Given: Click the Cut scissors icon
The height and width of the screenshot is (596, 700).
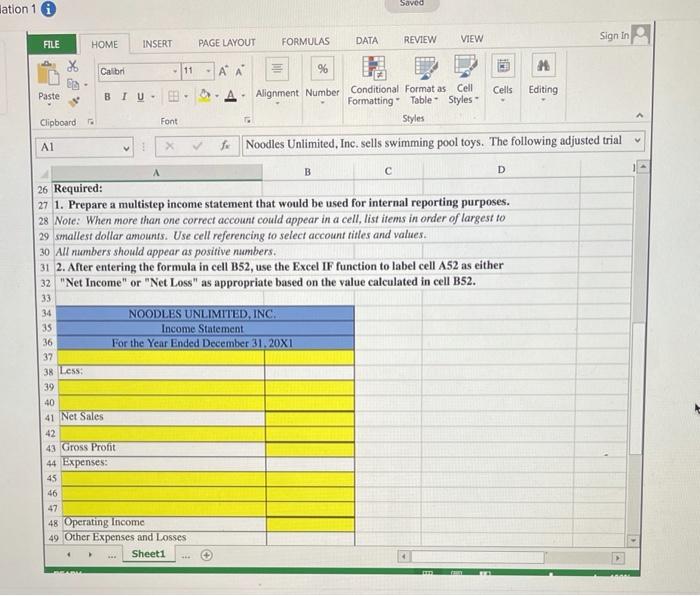Looking at the screenshot, I should pyautogui.click(x=72, y=67).
